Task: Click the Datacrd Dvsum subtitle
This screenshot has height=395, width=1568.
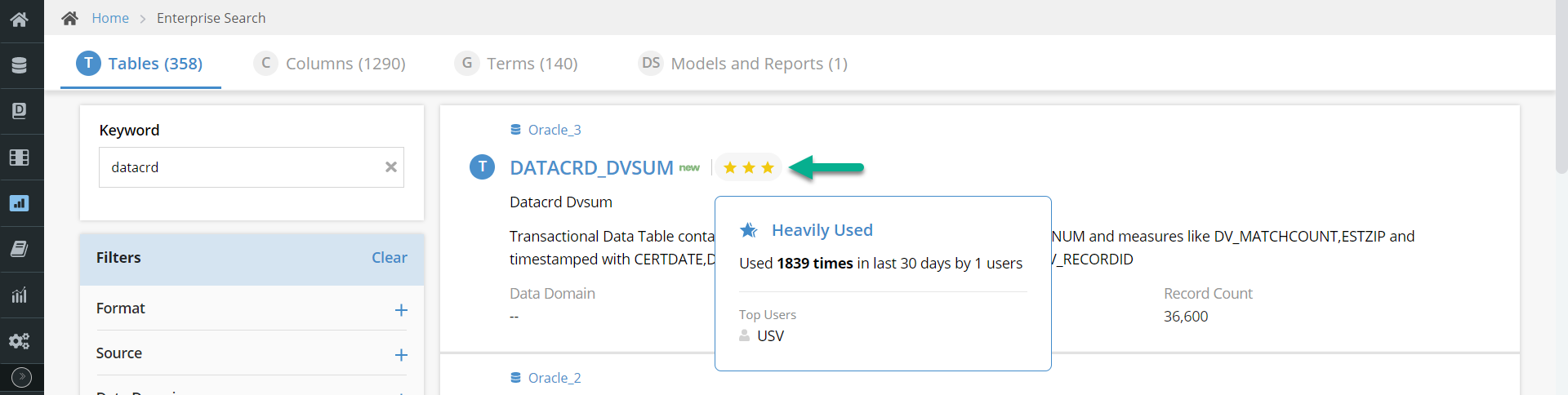Action: [x=561, y=202]
